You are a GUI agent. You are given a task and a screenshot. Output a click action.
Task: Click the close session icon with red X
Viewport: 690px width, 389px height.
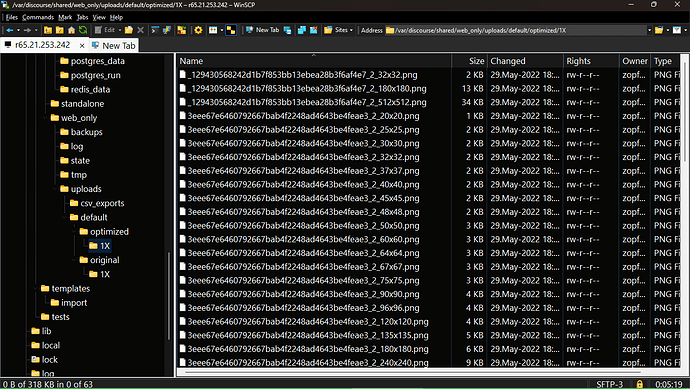(x=313, y=30)
